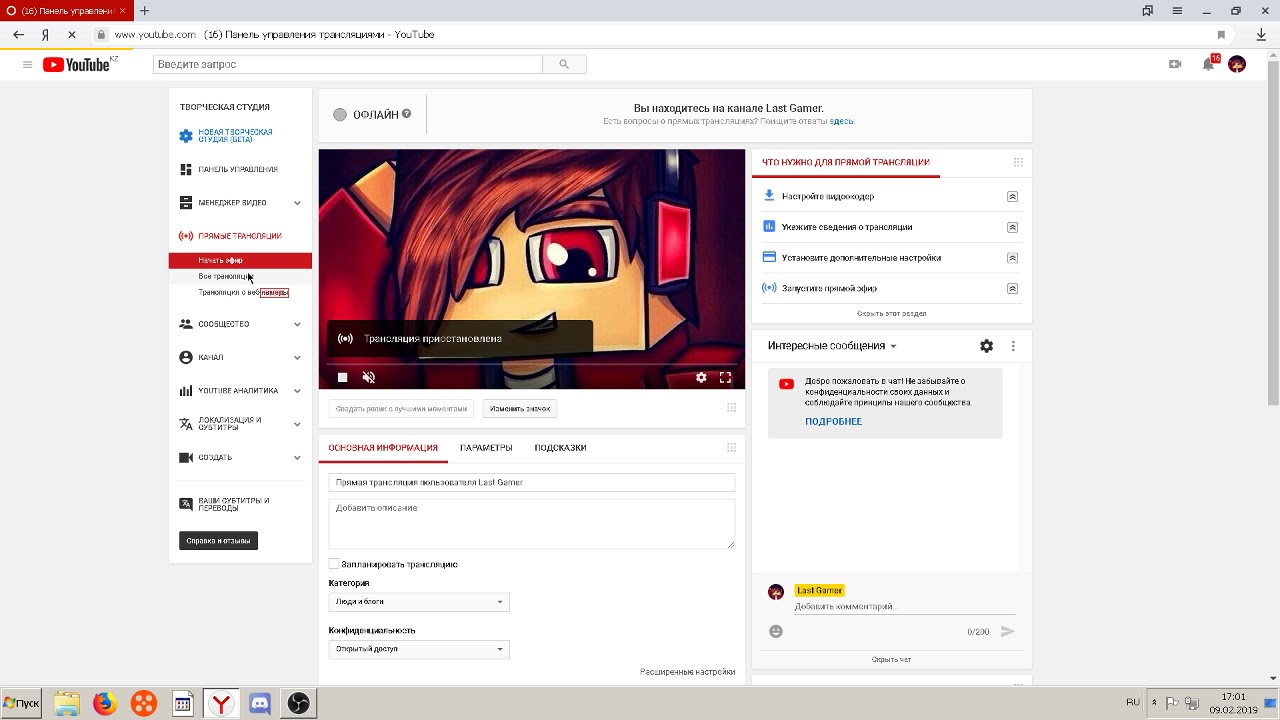Click the search magnifier button

(x=564, y=64)
